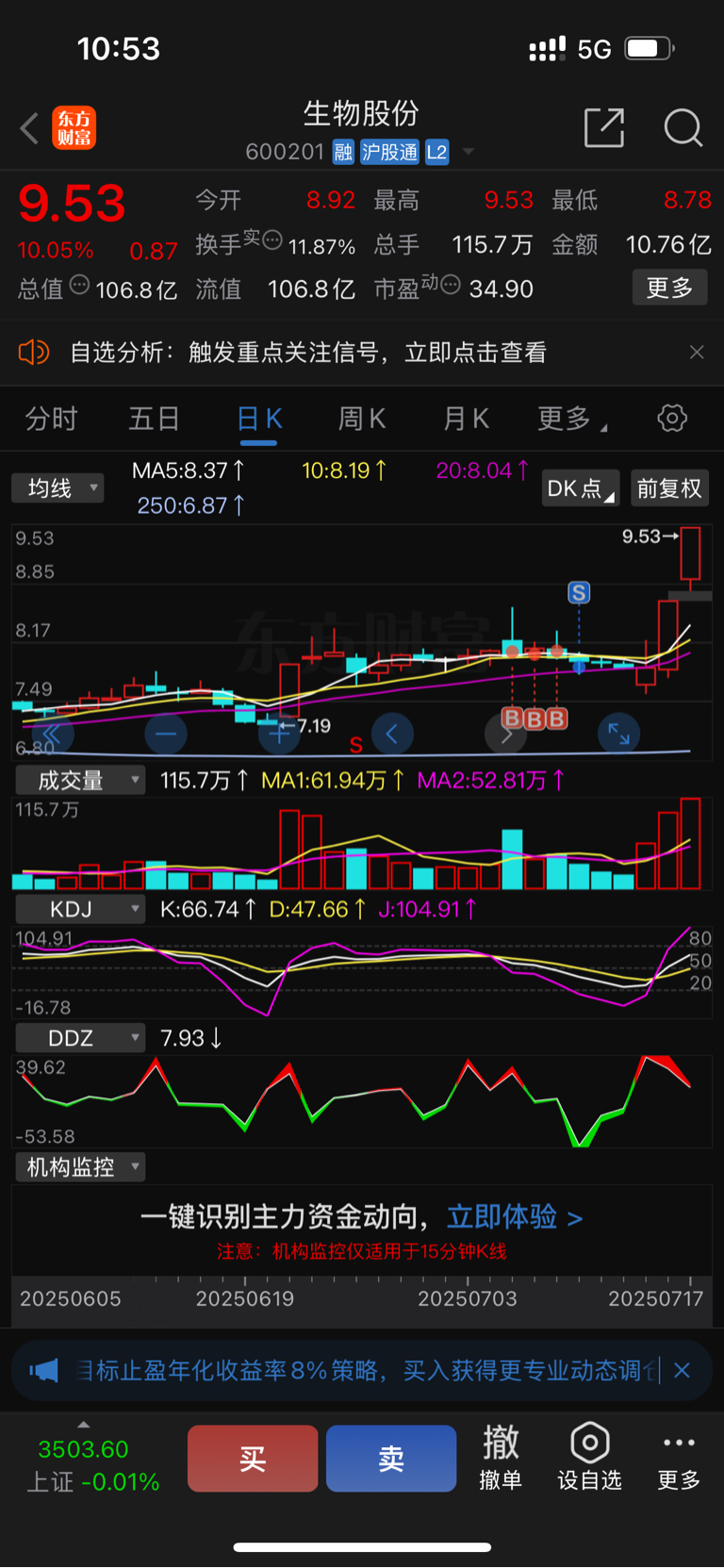Tap the first red B buy marker
724x1568 pixels.
[512, 718]
